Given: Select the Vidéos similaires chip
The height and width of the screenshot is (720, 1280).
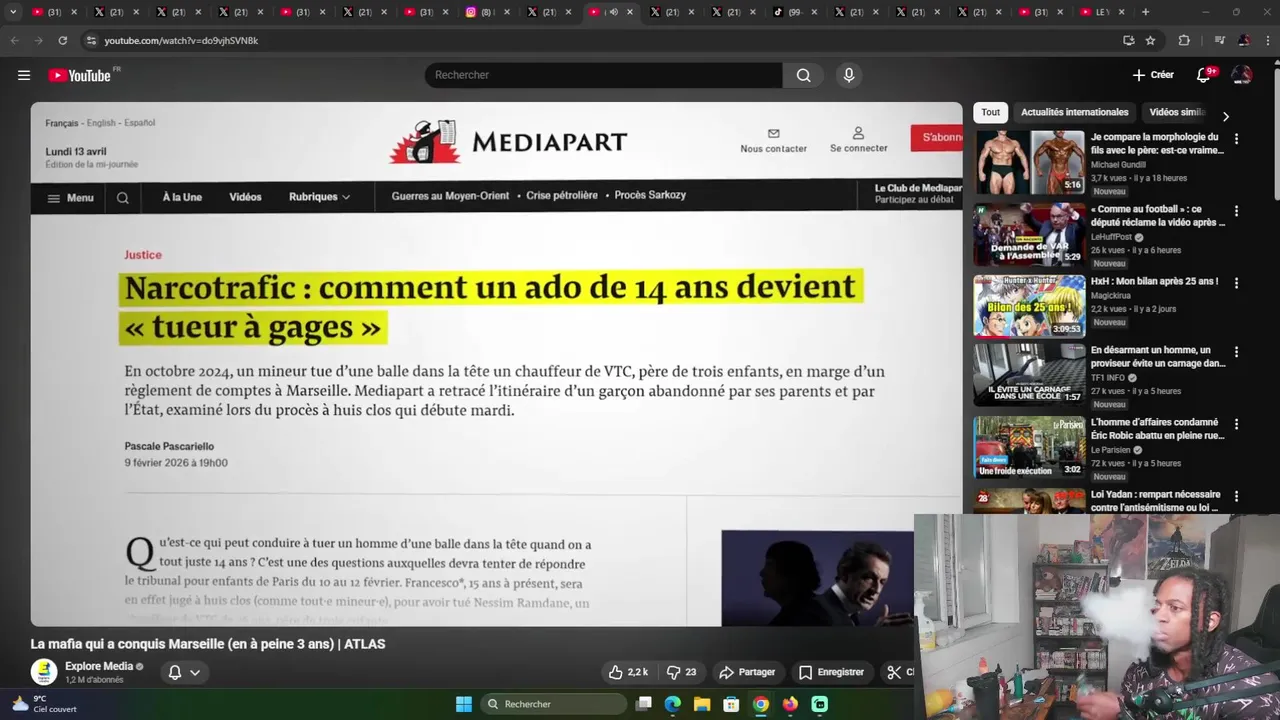Looking at the screenshot, I should click(1177, 112).
